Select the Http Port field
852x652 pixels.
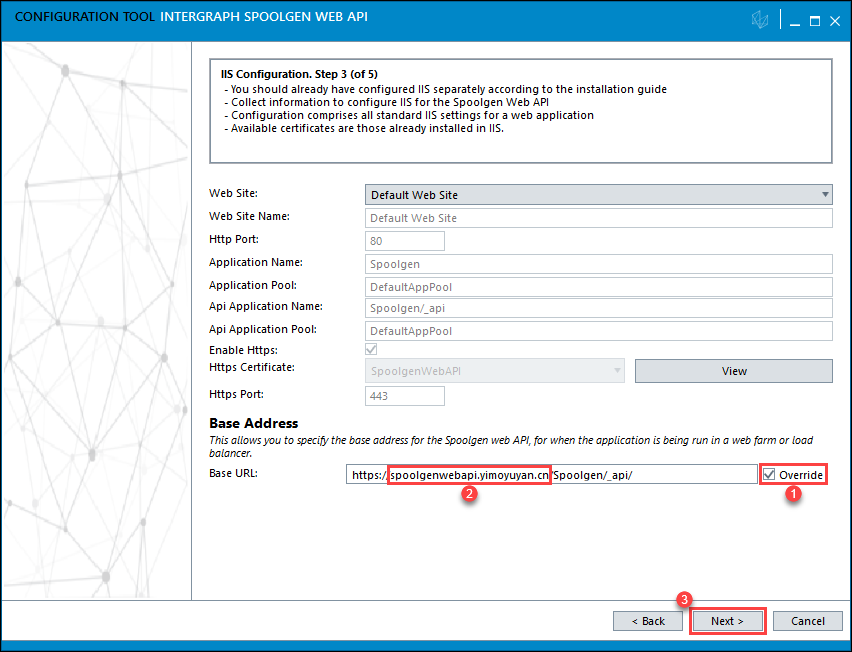pyautogui.click(x=404, y=241)
